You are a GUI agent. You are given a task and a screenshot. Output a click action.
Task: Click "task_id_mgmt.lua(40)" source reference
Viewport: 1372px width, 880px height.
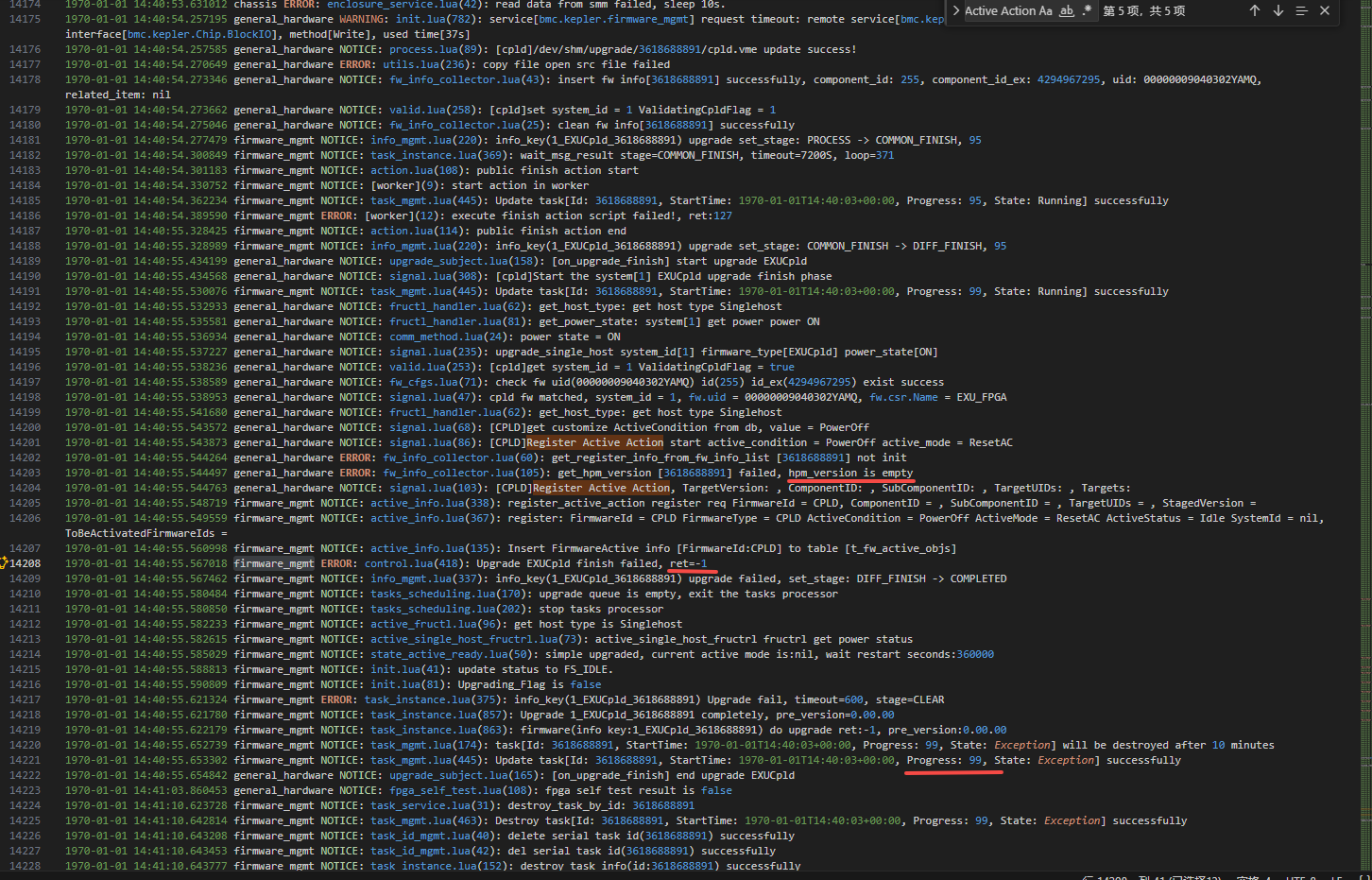[x=433, y=836]
